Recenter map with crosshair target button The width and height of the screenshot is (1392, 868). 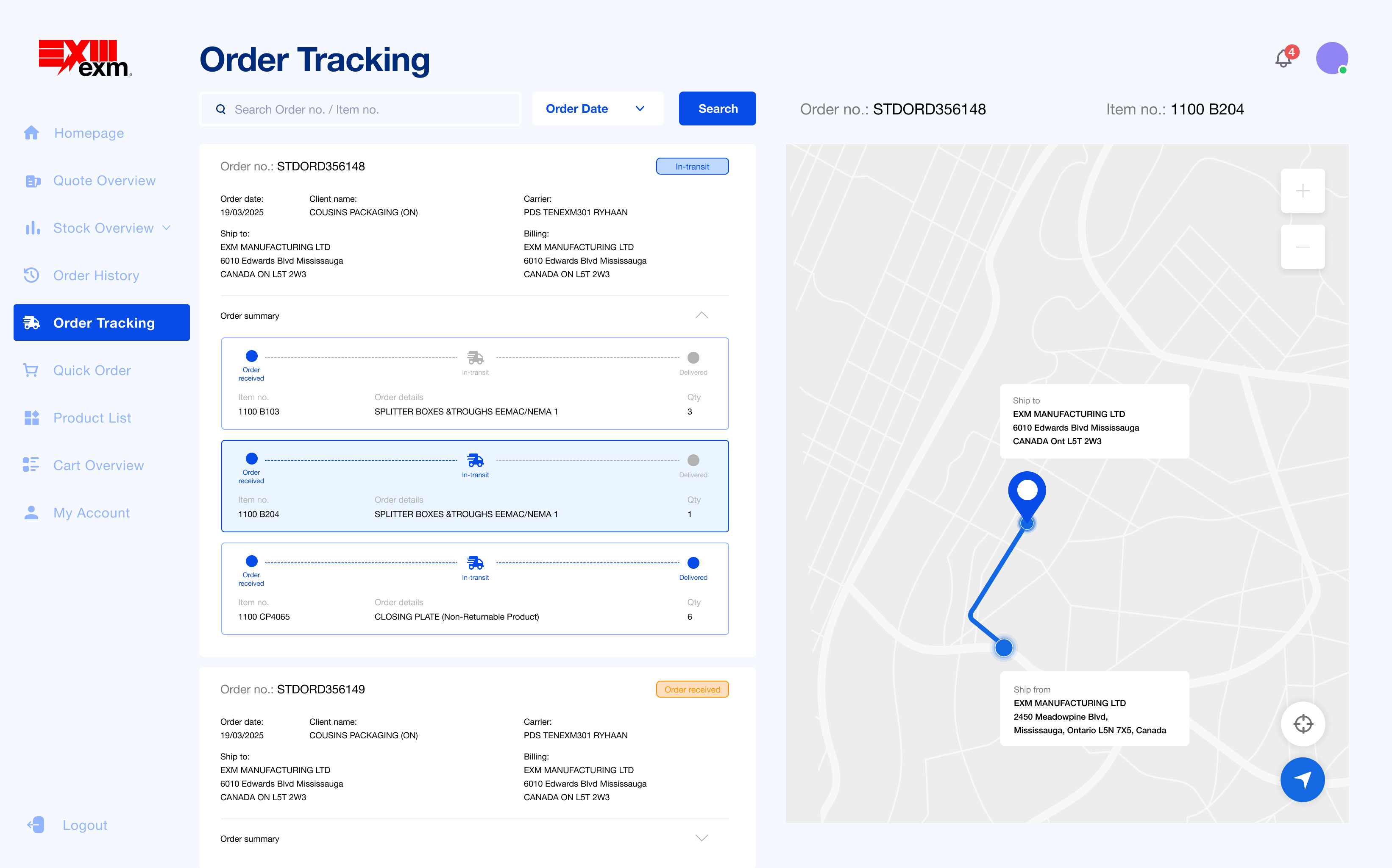[x=1303, y=723]
